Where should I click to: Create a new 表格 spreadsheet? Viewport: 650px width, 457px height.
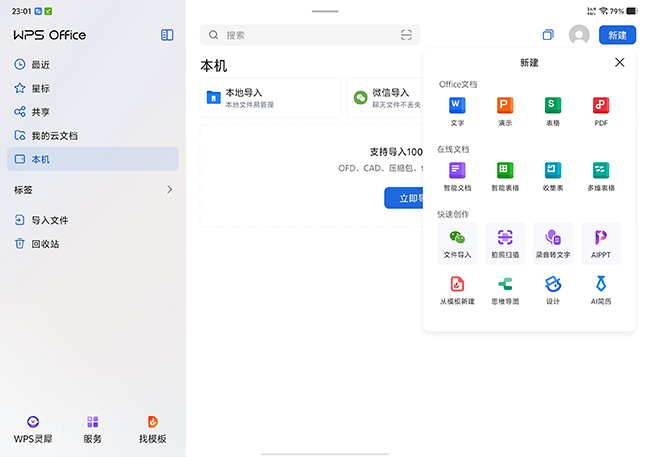tap(553, 105)
